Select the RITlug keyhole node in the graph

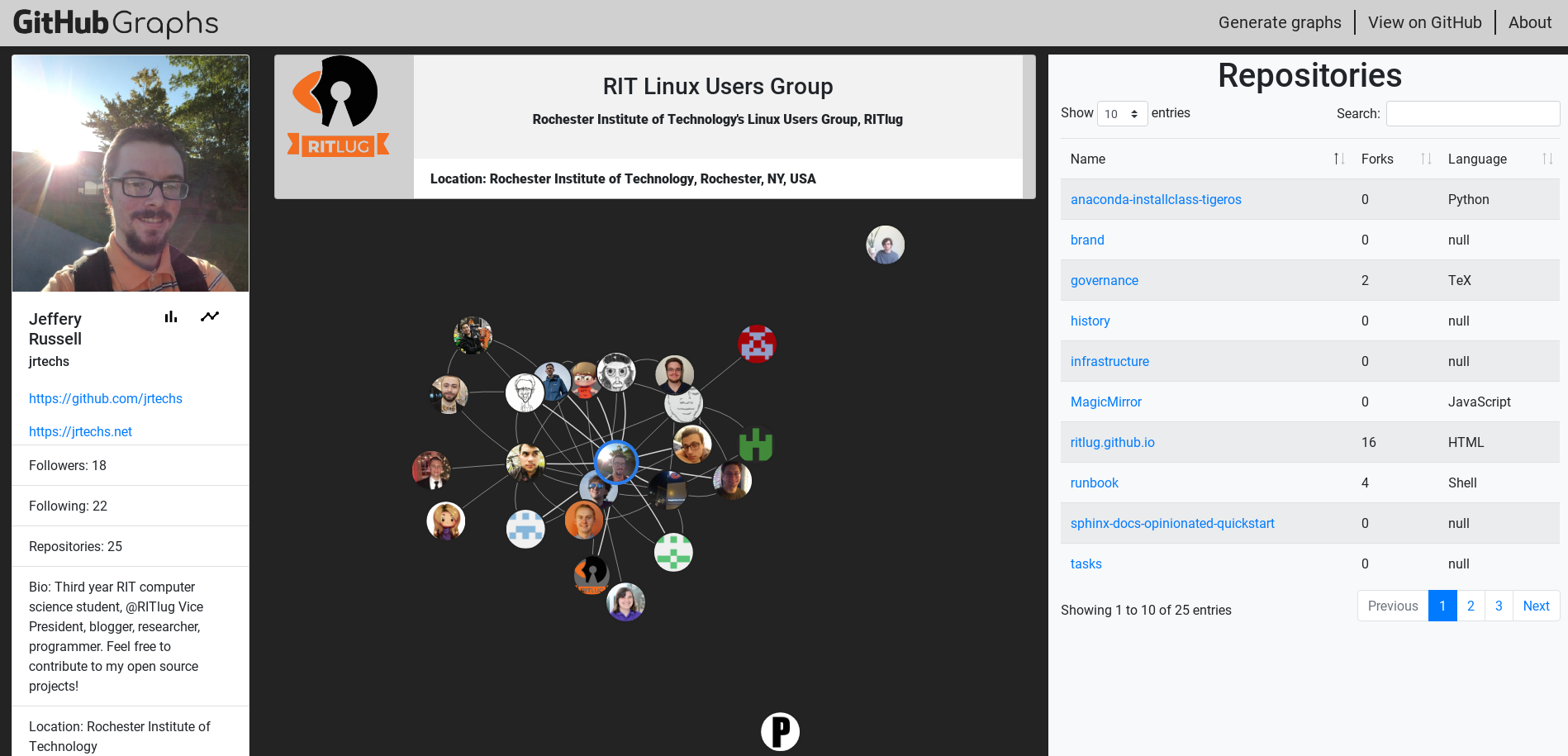tap(590, 574)
